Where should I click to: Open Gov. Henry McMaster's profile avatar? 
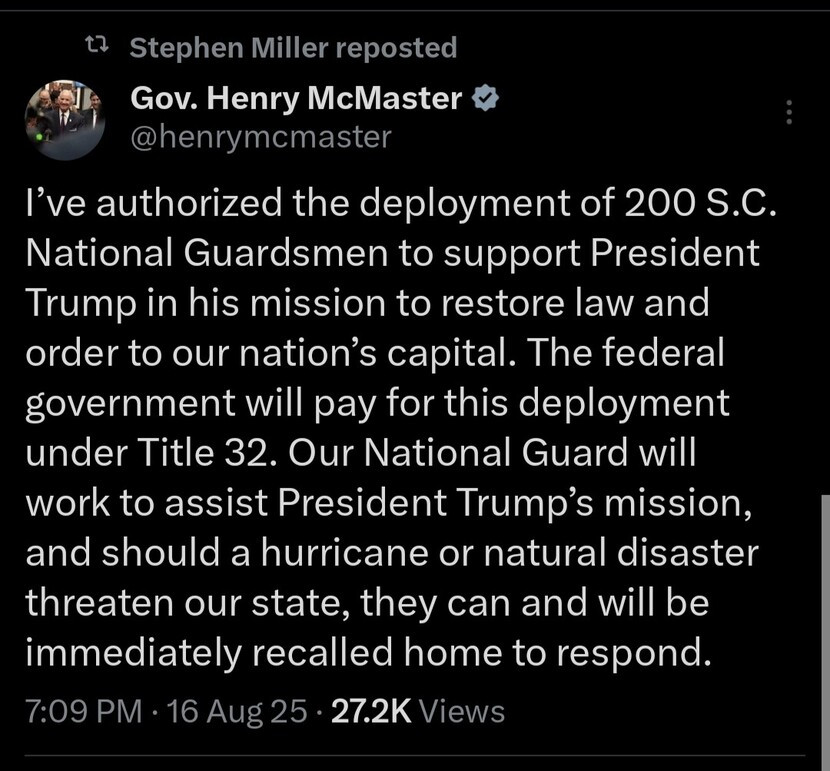click(65, 119)
